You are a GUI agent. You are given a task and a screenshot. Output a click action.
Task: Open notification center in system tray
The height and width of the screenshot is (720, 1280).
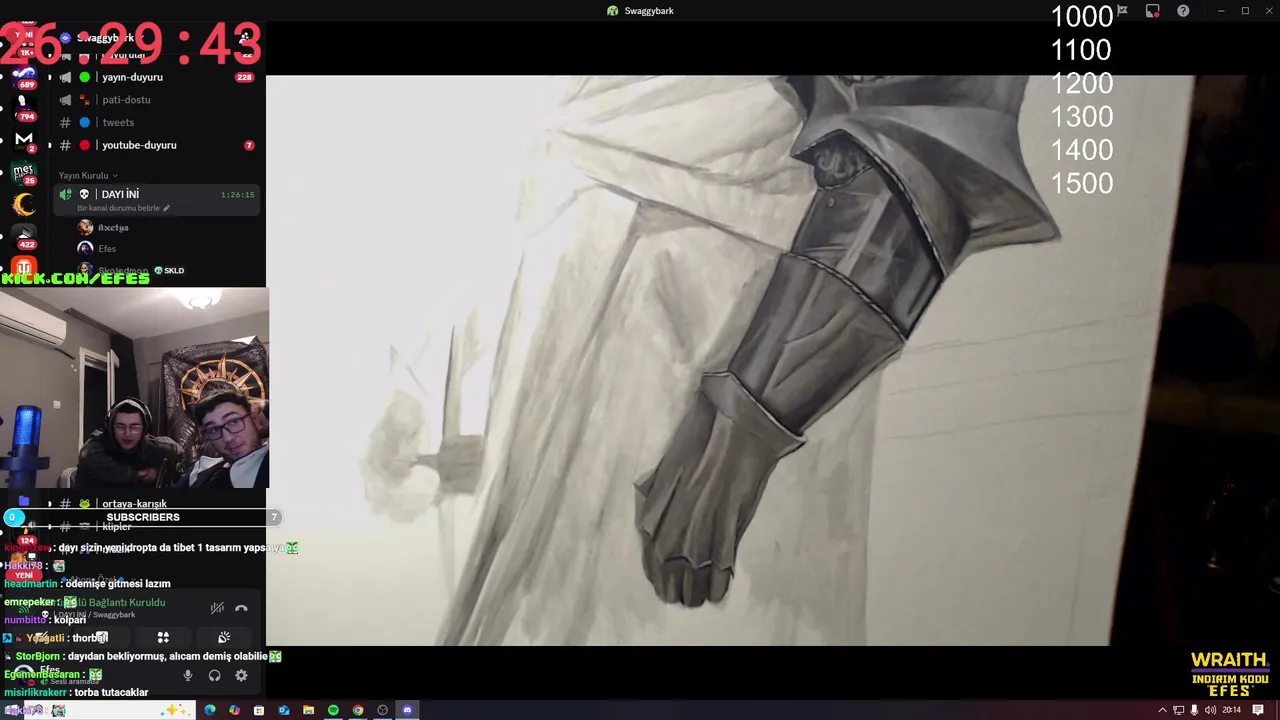(1258, 710)
